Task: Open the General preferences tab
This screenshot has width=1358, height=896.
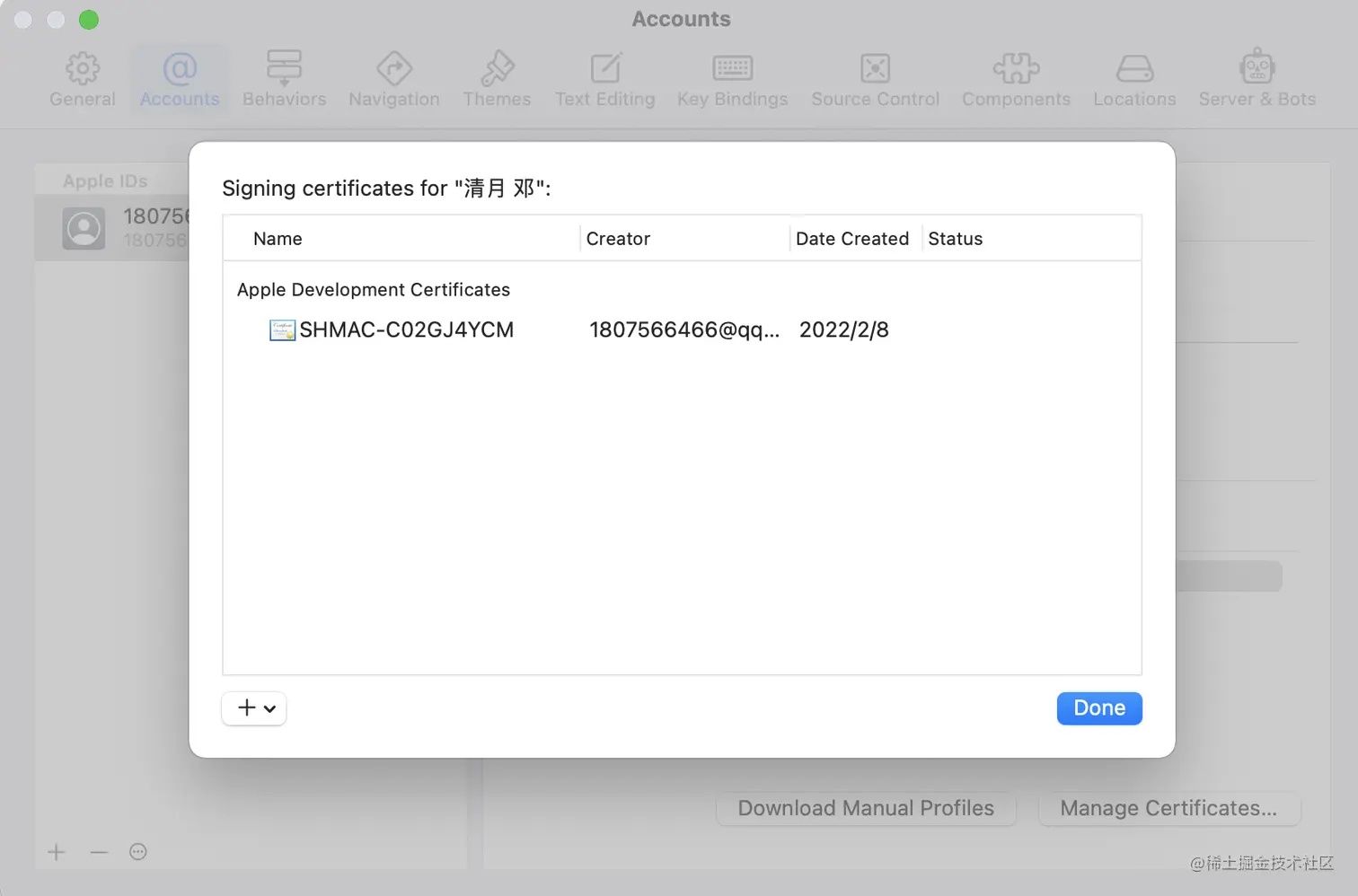Action: pyautogui.click(x=83, y=80)
